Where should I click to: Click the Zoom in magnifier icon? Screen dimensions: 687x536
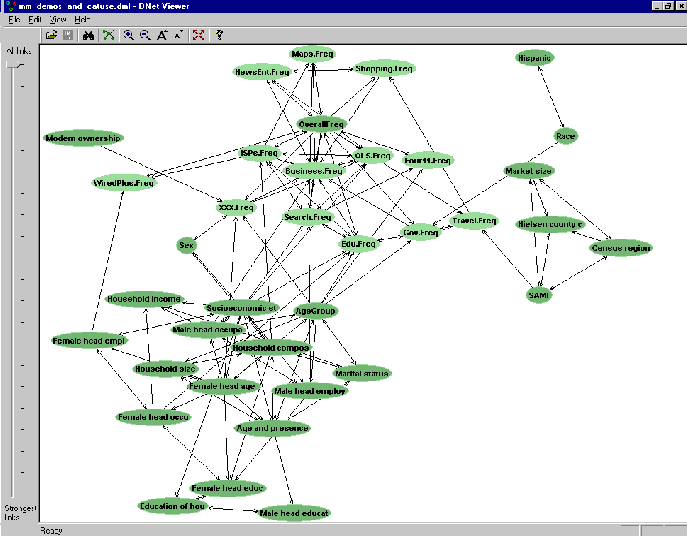tap(128, 35)
